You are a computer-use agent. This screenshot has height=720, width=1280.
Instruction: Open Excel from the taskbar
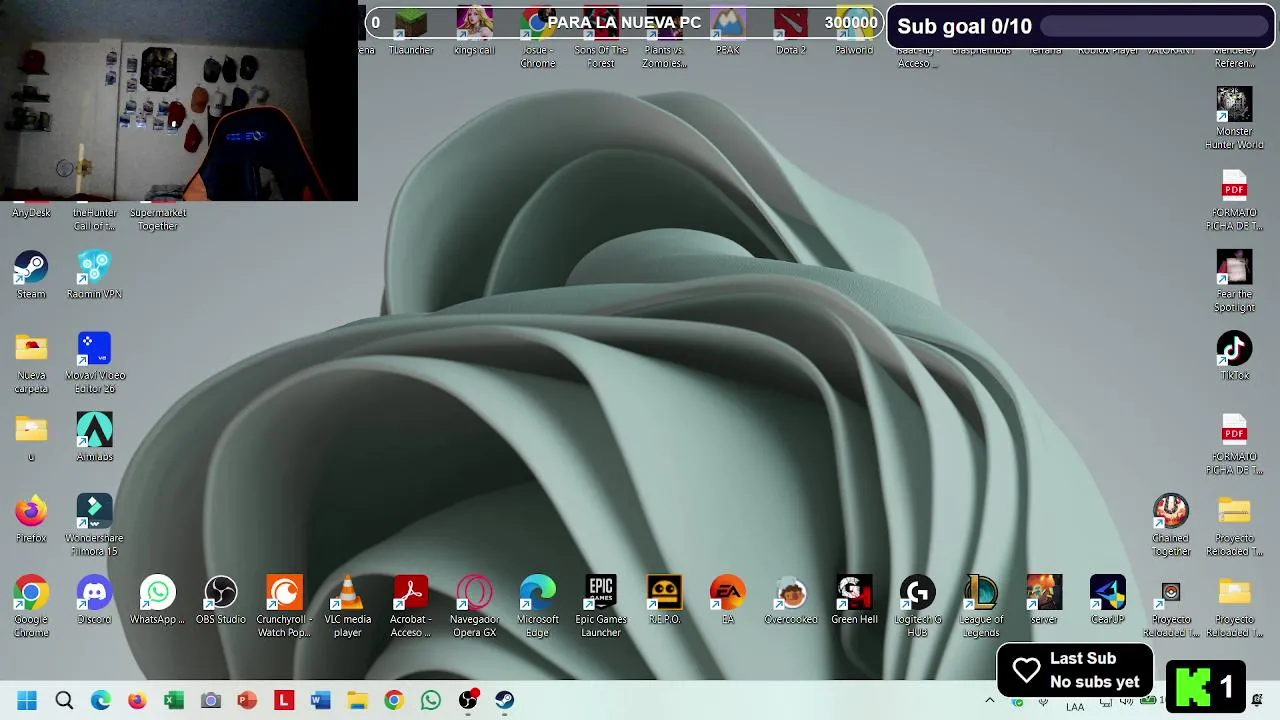pos(174,700)
